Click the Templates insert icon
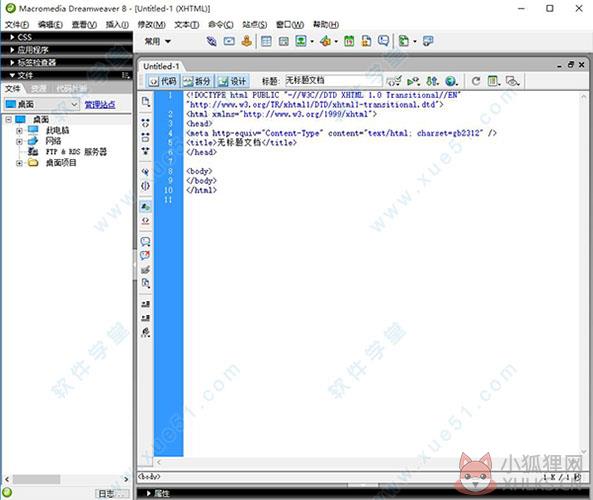The width and height of the screenshot is (593, 500). tap(404, 41)
